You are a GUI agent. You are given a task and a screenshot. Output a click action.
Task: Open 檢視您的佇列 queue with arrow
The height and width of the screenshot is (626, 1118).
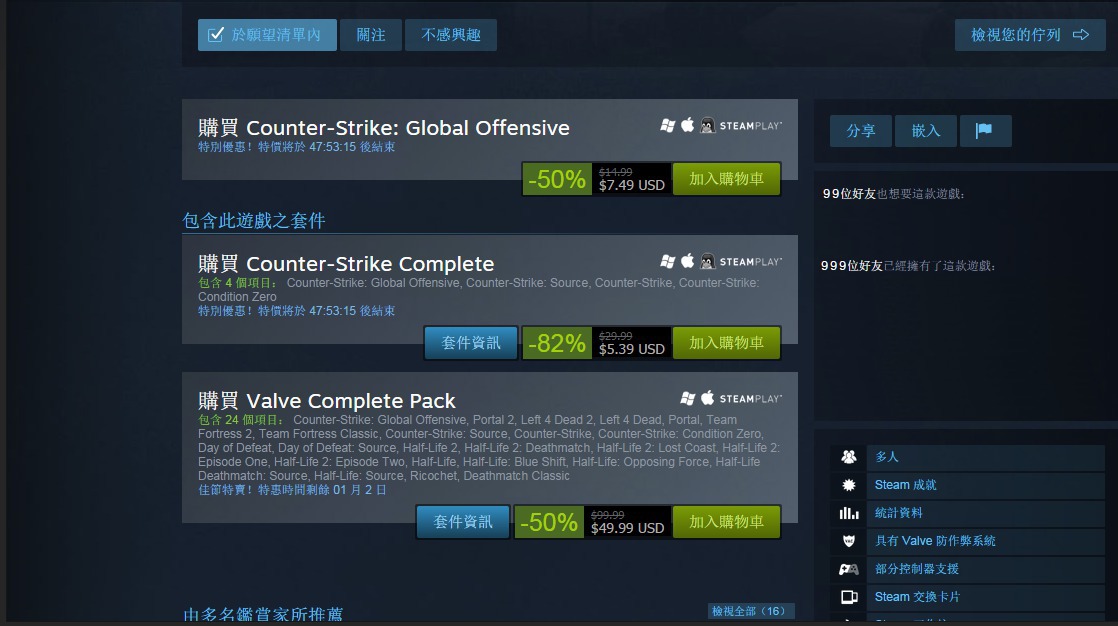[x=1030, y=35]
